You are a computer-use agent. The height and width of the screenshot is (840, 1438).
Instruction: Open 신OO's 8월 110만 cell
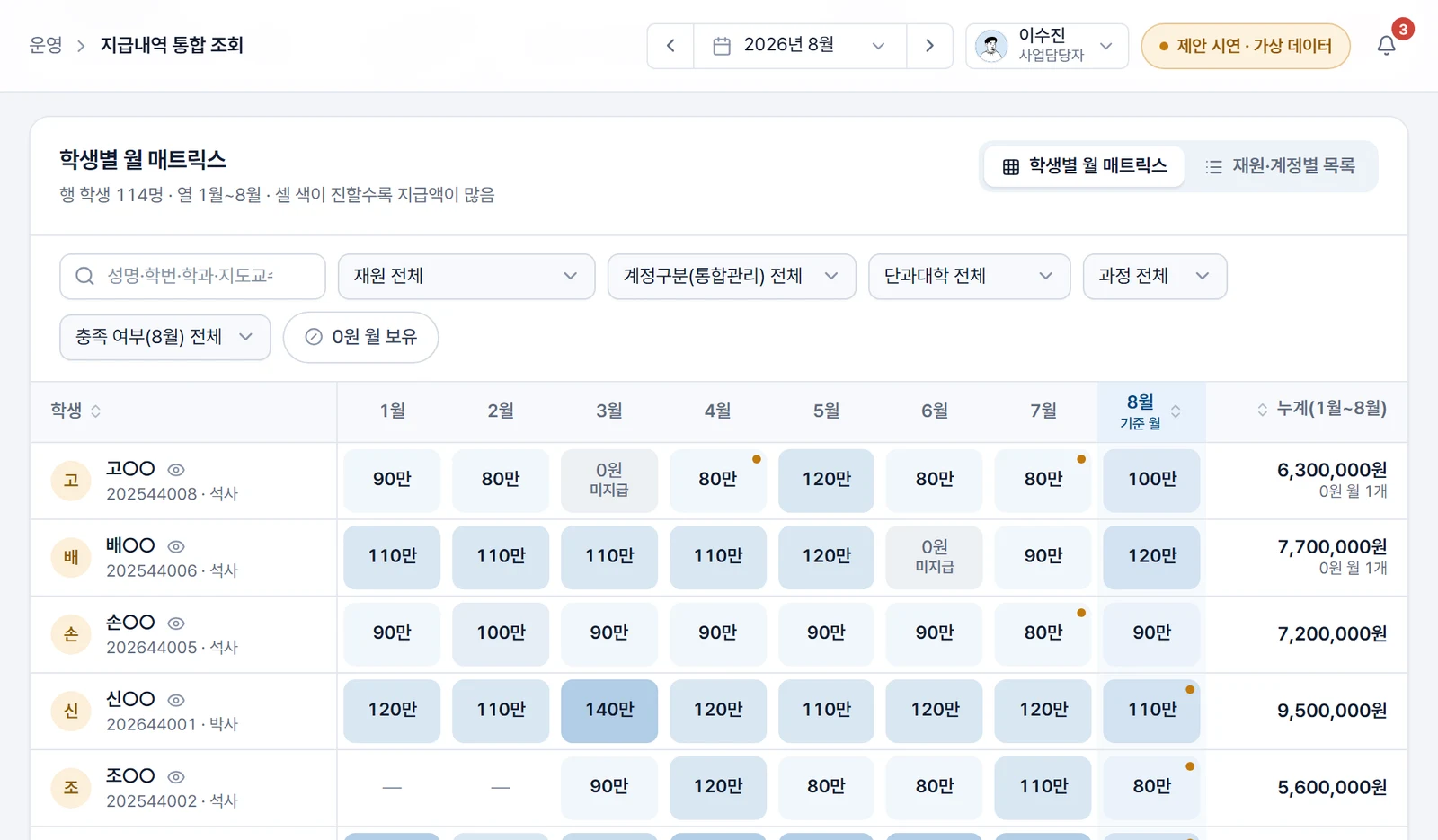[1151, 711]
